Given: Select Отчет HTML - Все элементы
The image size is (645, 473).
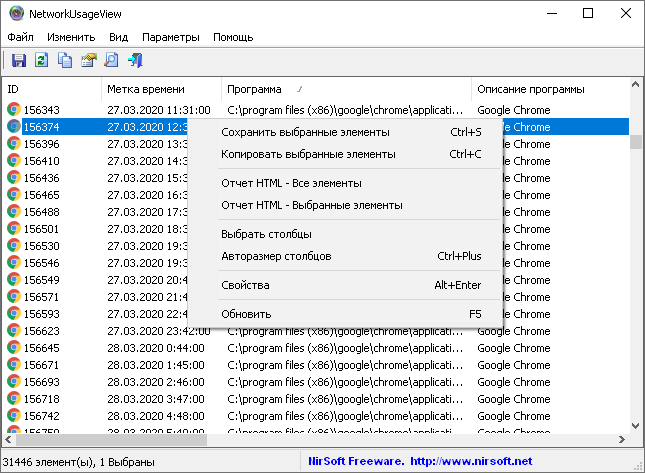Looking at the screenshot, I should [x=345, y=183].
